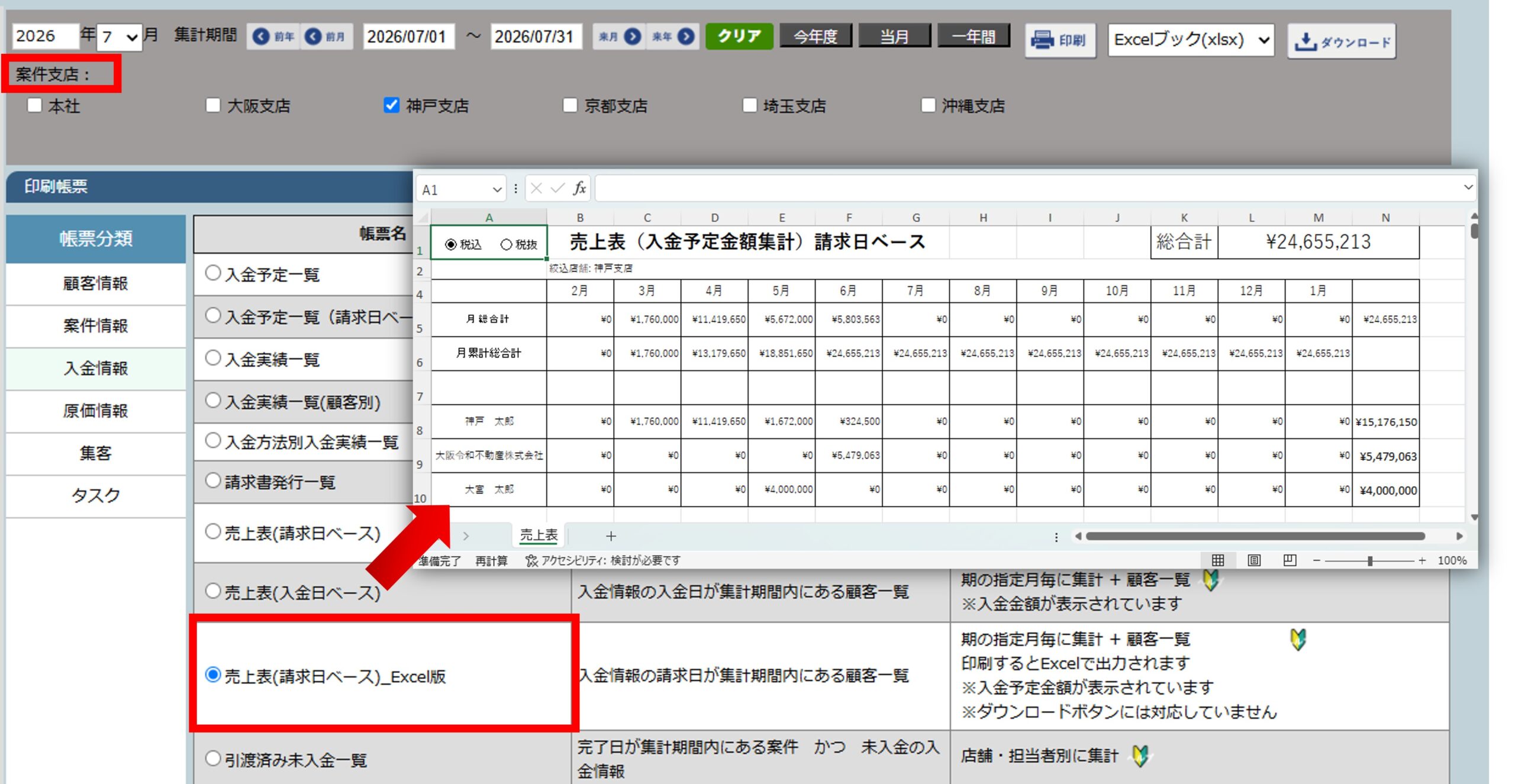
Task: Select the 入金実績一覧 radio button
Action: (x=213, y=357)
